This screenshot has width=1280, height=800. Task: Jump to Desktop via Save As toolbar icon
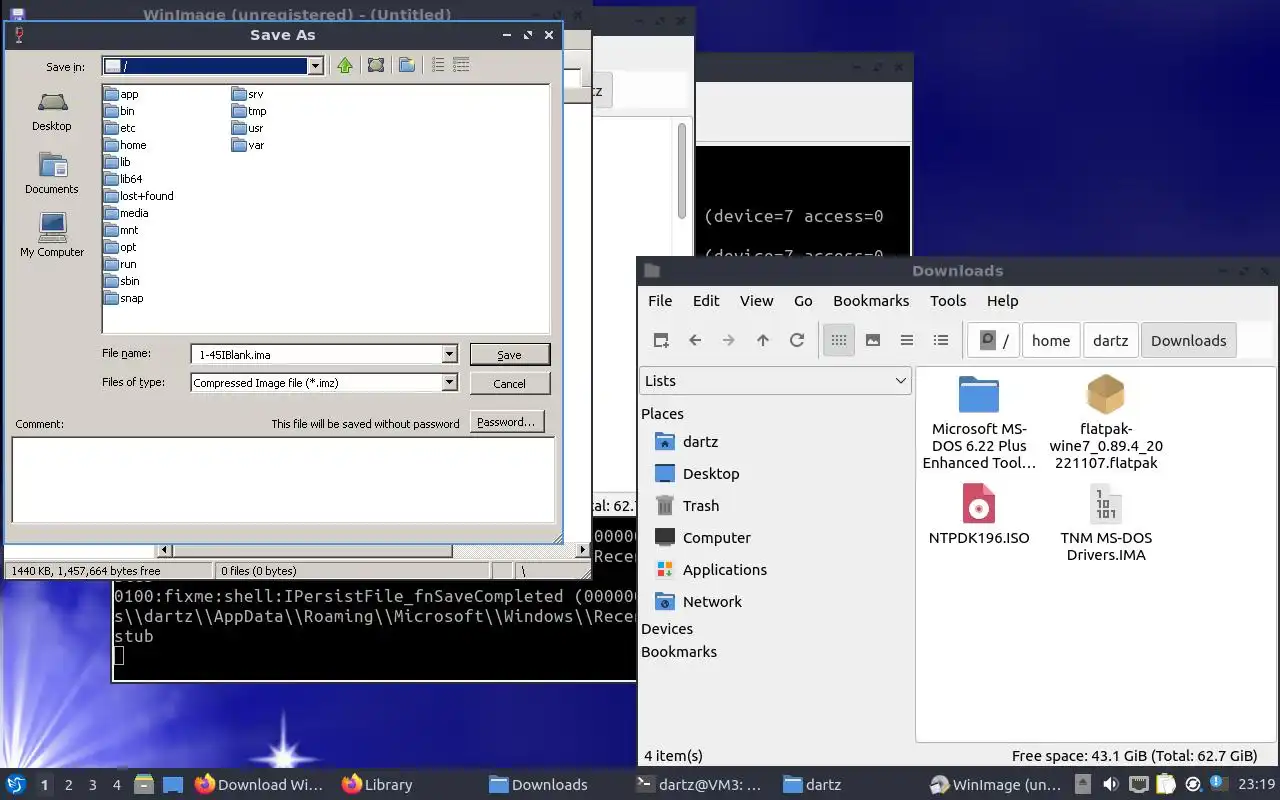[376, 65]
